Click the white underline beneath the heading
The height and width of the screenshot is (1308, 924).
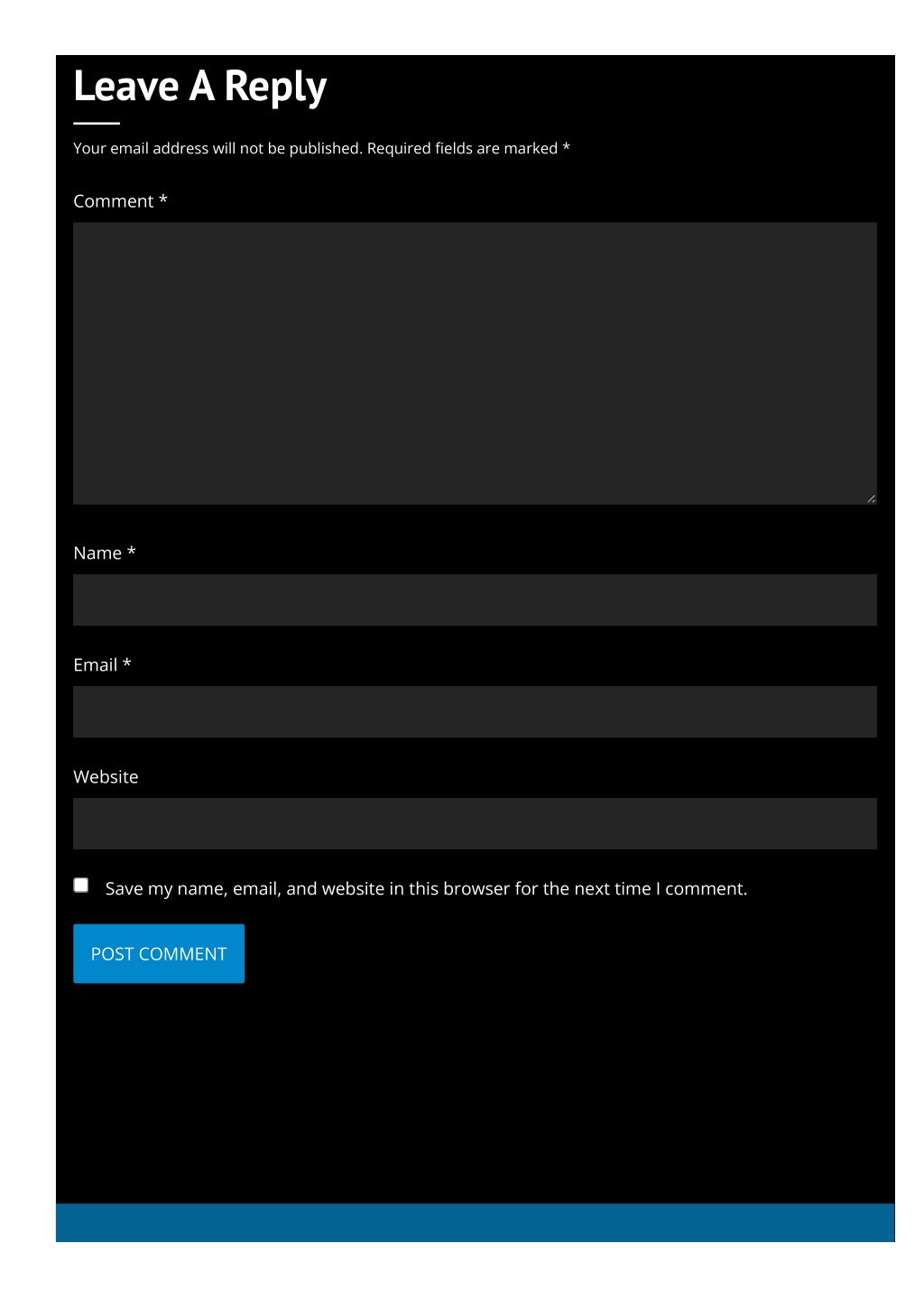[x=97, y=123]
